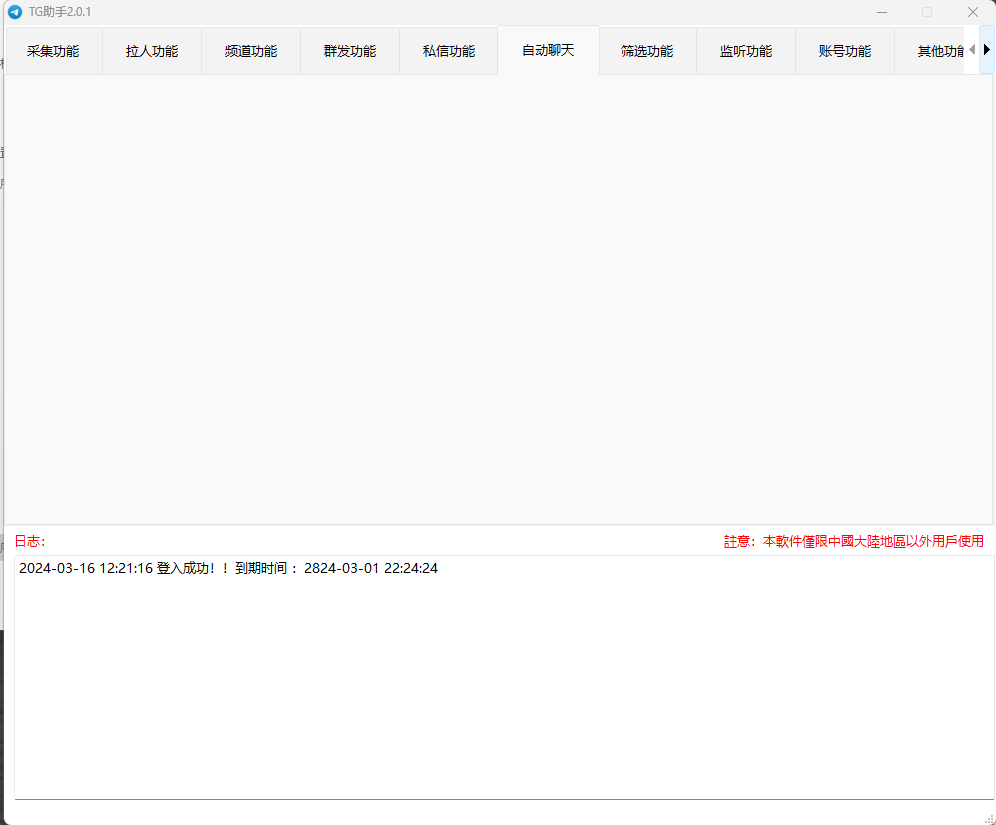Switch to the 采集功能 tab
This screenshot has height=825, width=996.
point(53,51)
